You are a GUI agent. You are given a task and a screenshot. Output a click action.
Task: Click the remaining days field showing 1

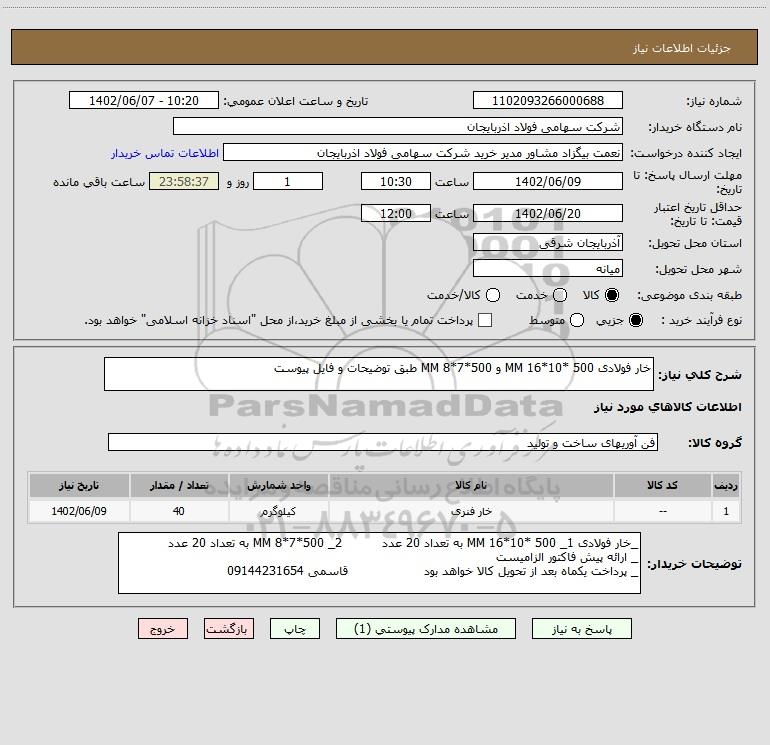pos(288,181)
